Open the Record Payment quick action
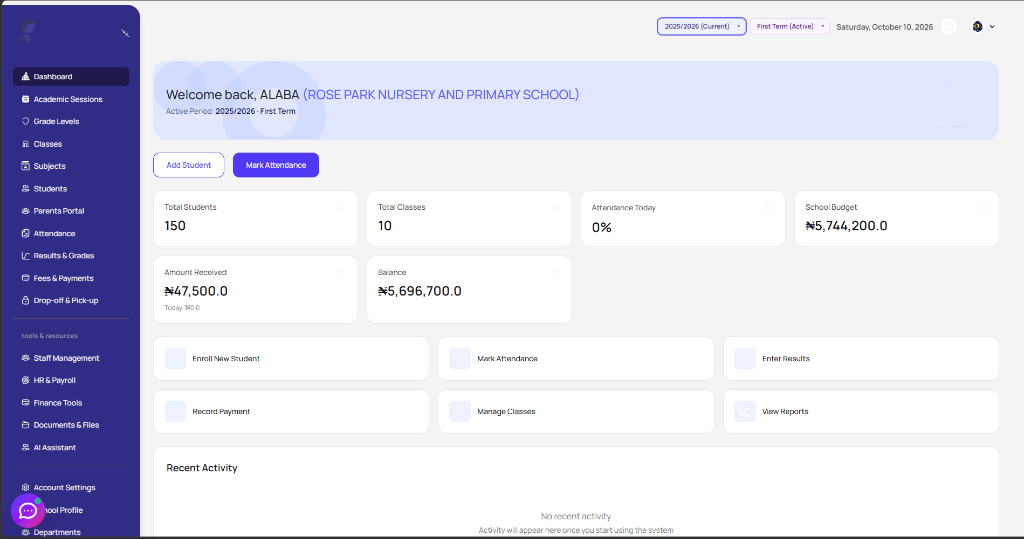This screenshot has width=1024, height=539. click(x=291, y=412)
